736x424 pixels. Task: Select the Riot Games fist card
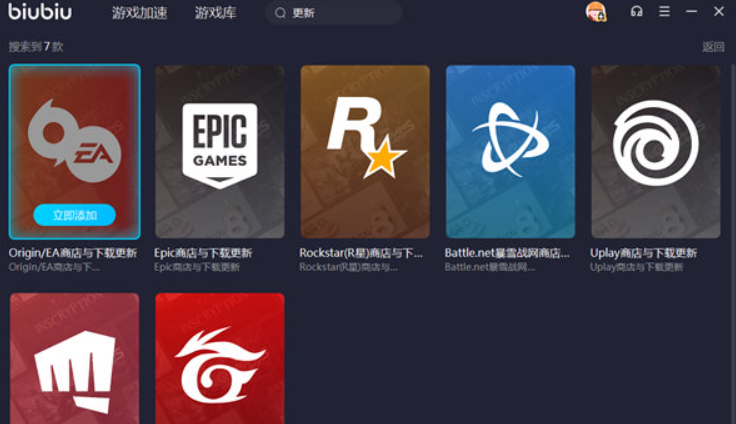74,360
